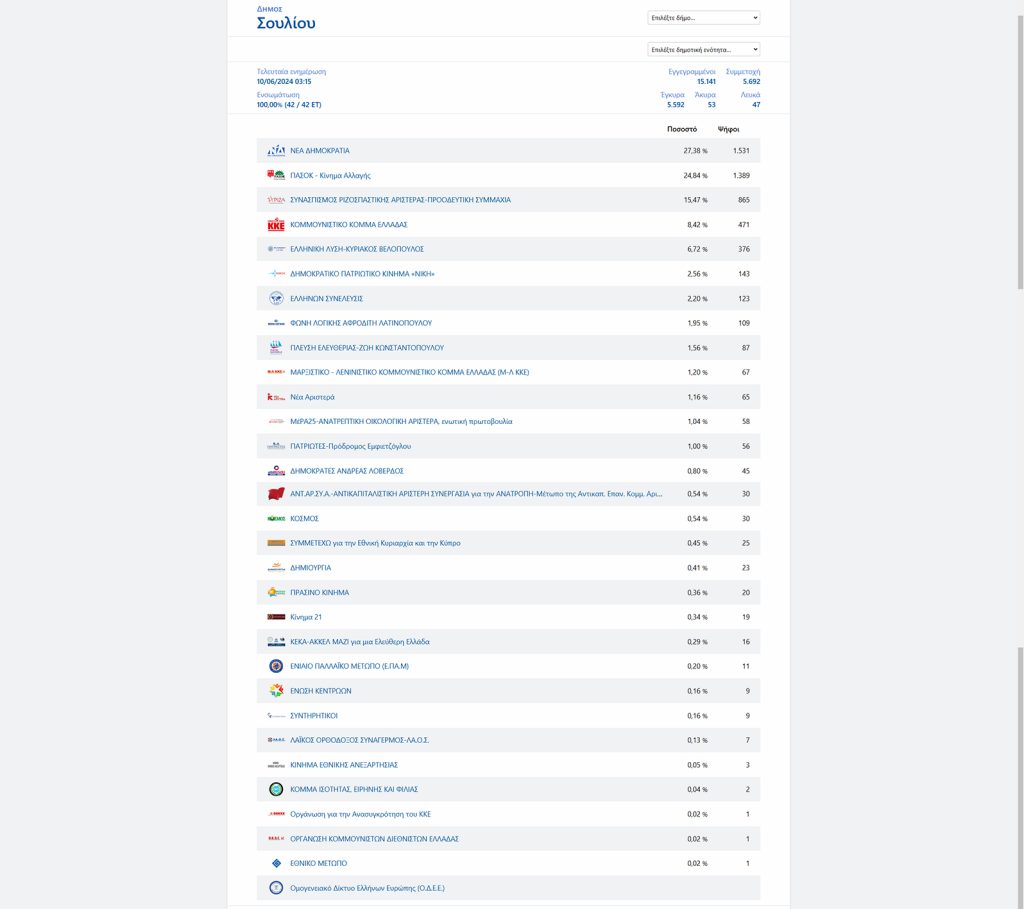This screenshot has height=909, width=1024.
Task: Click the ΟΡΓΑΝΩΣΗ ΚΟΜΜΟΥΝΙΣΤΩΝ ΔΙΕΘΝΙΣΤΩΝ ΕΛΛΑΔΑΣ name
Action: [x=374, y=839]
